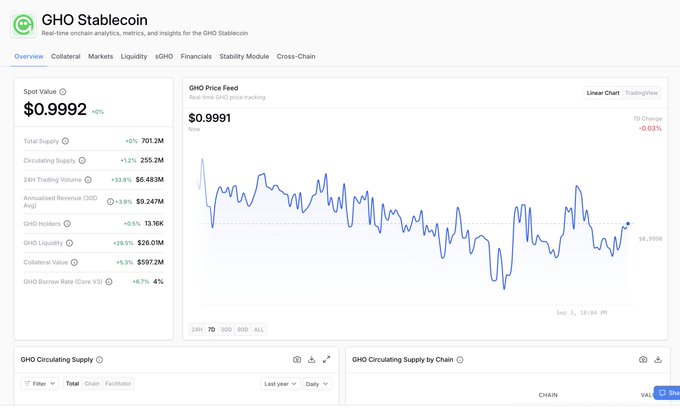Screen dimensions: 680x409
Task: Click the GHO Liquidity info icon
Action: (69, 243)
